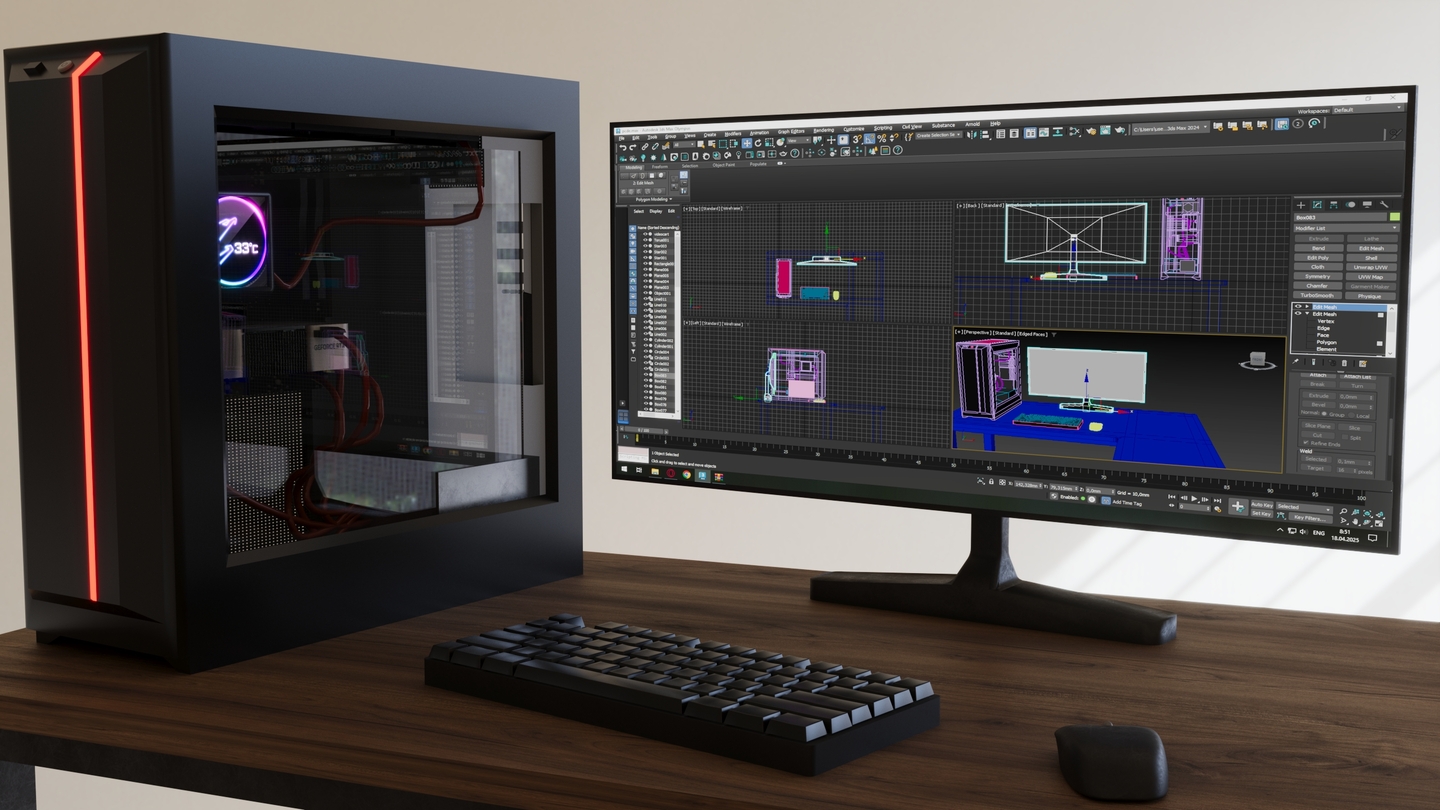
Task: Select the Group normal radio button
Action: click(x=1325, y=414)
